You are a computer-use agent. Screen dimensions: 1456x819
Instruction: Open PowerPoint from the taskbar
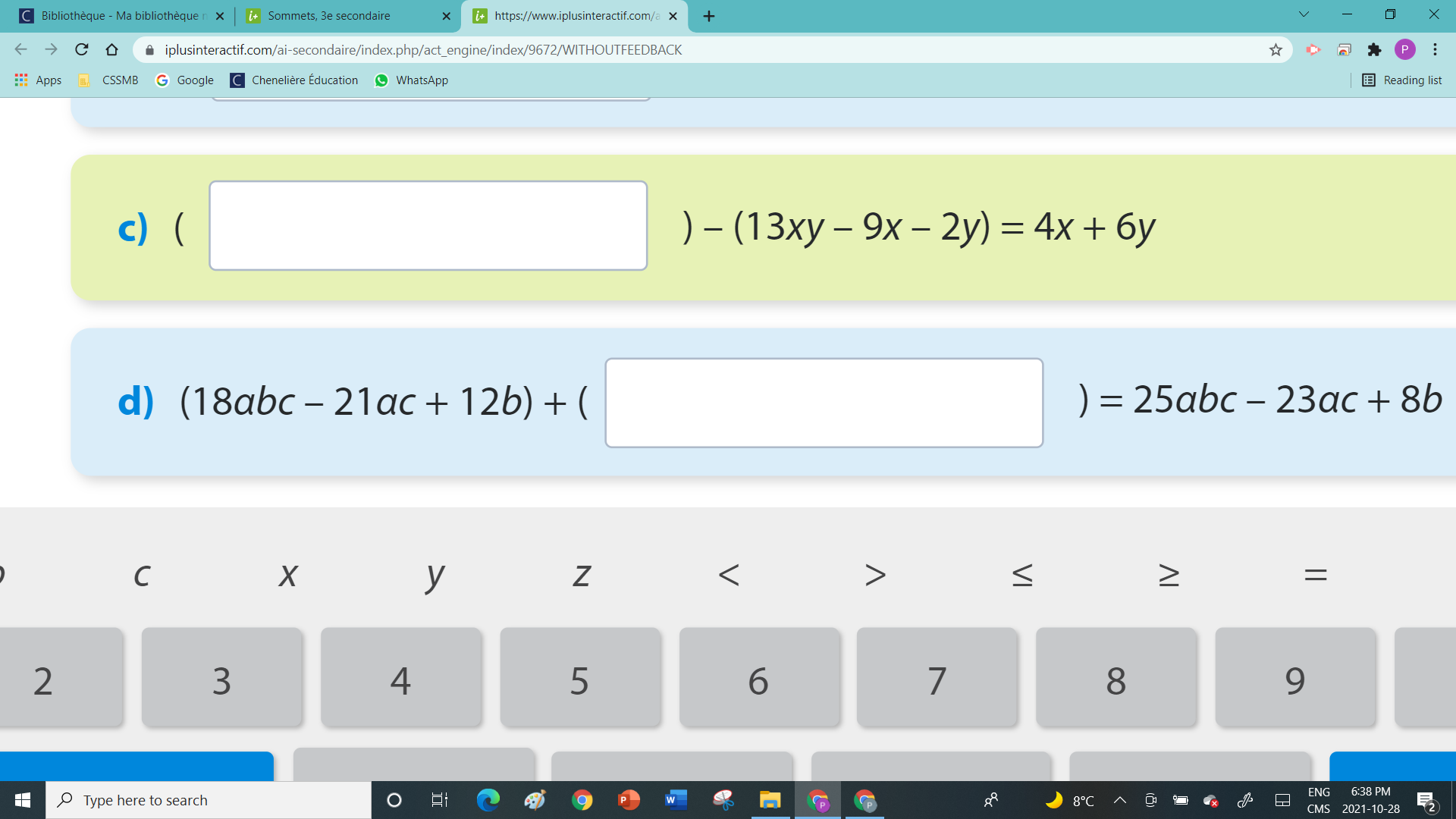(629, 800)
